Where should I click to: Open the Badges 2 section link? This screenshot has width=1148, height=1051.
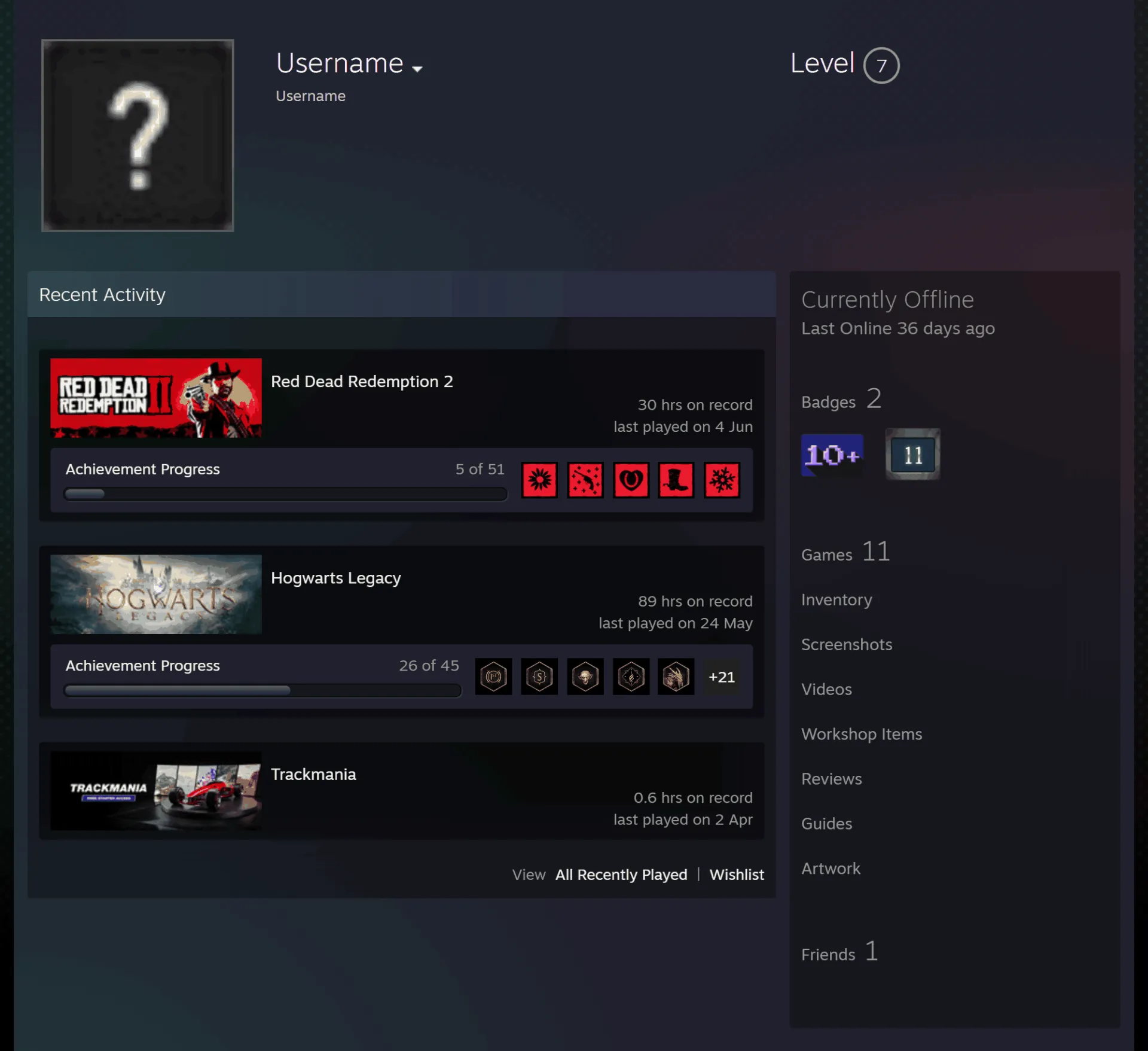click(841, 399)
